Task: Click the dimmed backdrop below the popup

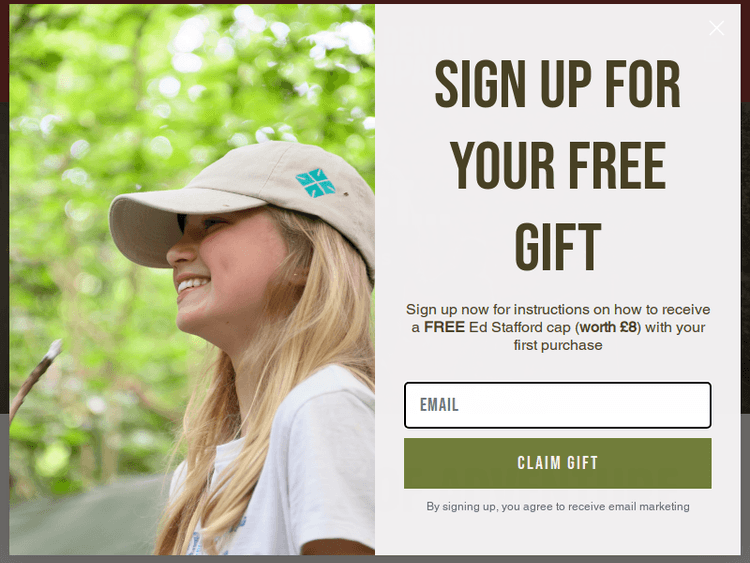Action: [375, 559]
